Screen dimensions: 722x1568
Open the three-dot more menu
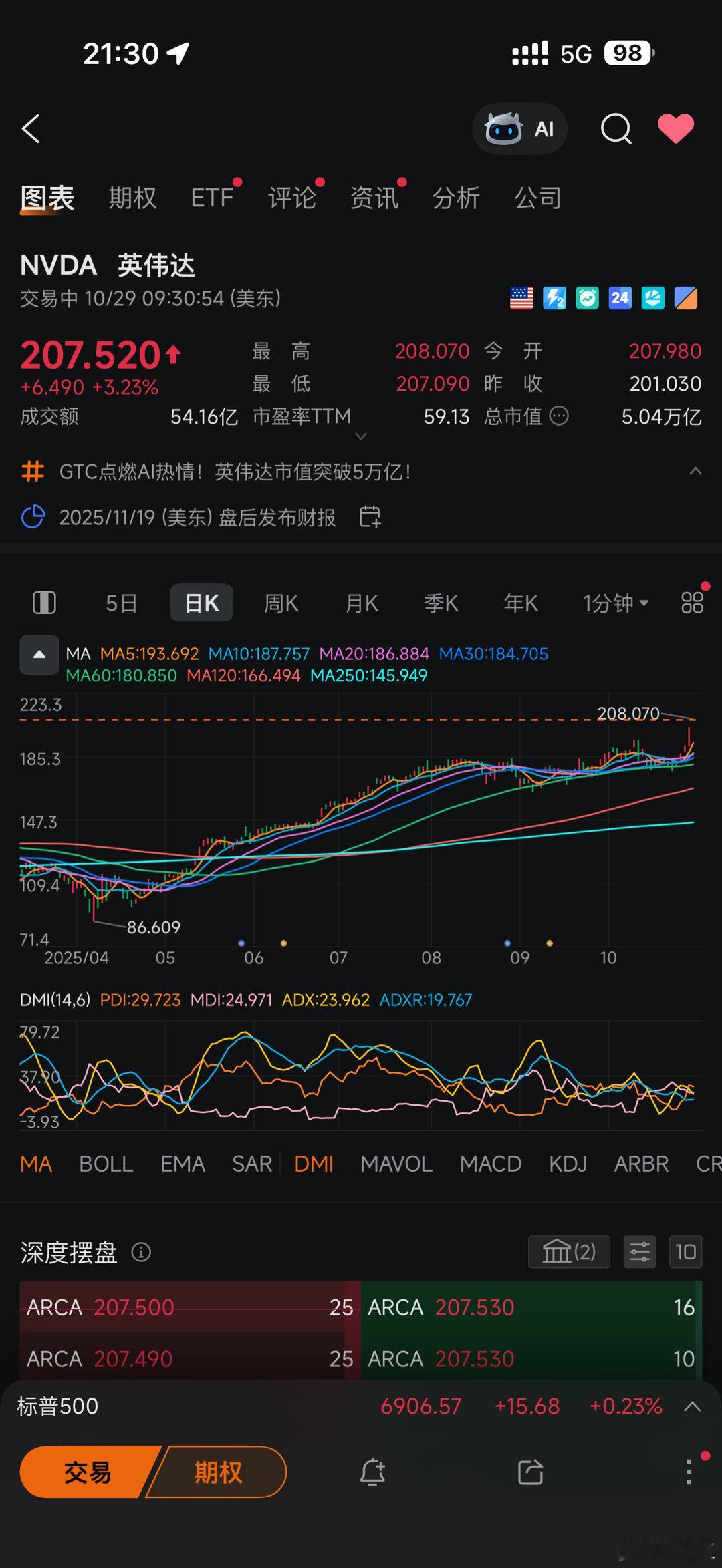coord(689,1472)
